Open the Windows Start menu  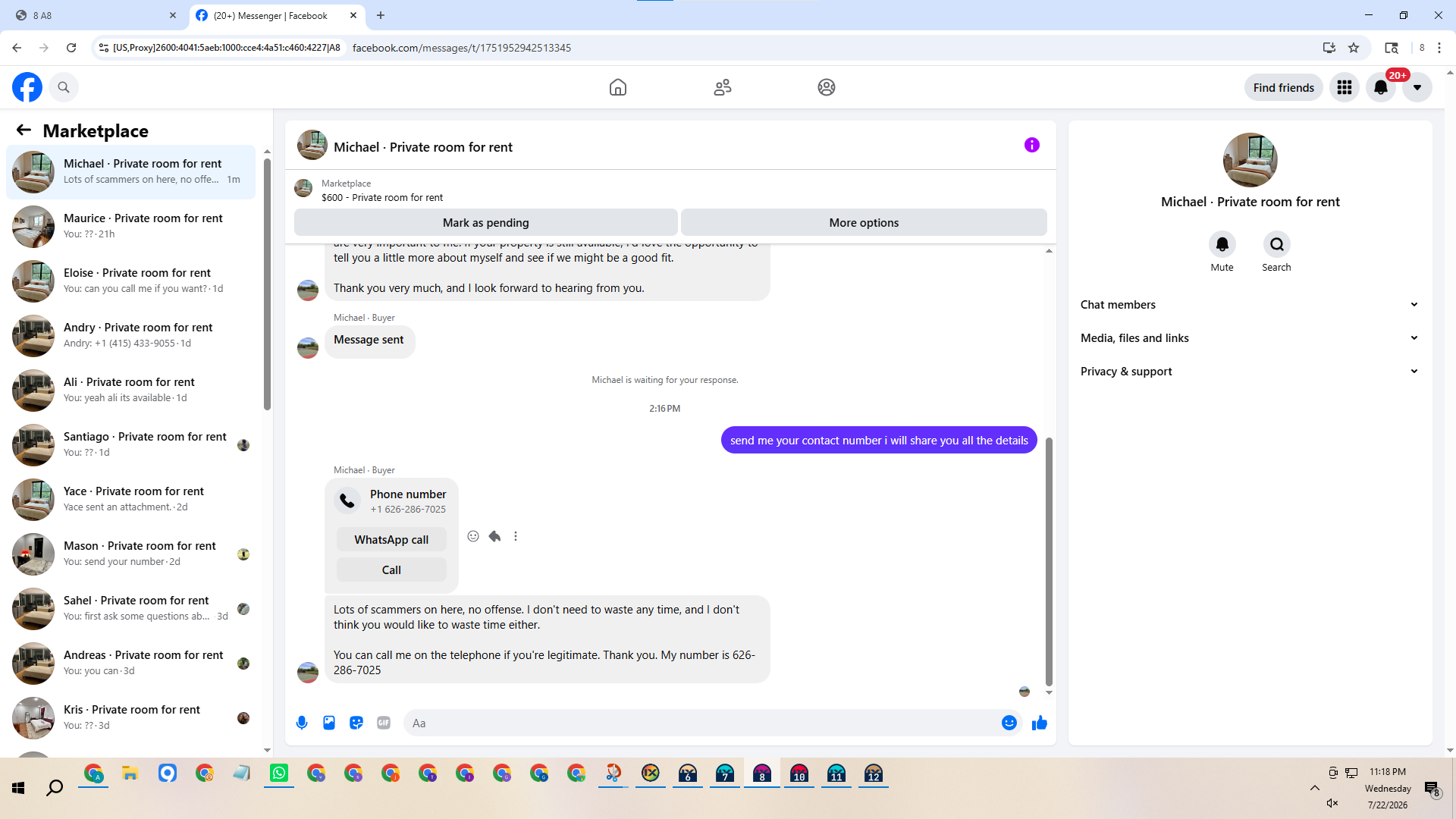(x=18, y=788)
